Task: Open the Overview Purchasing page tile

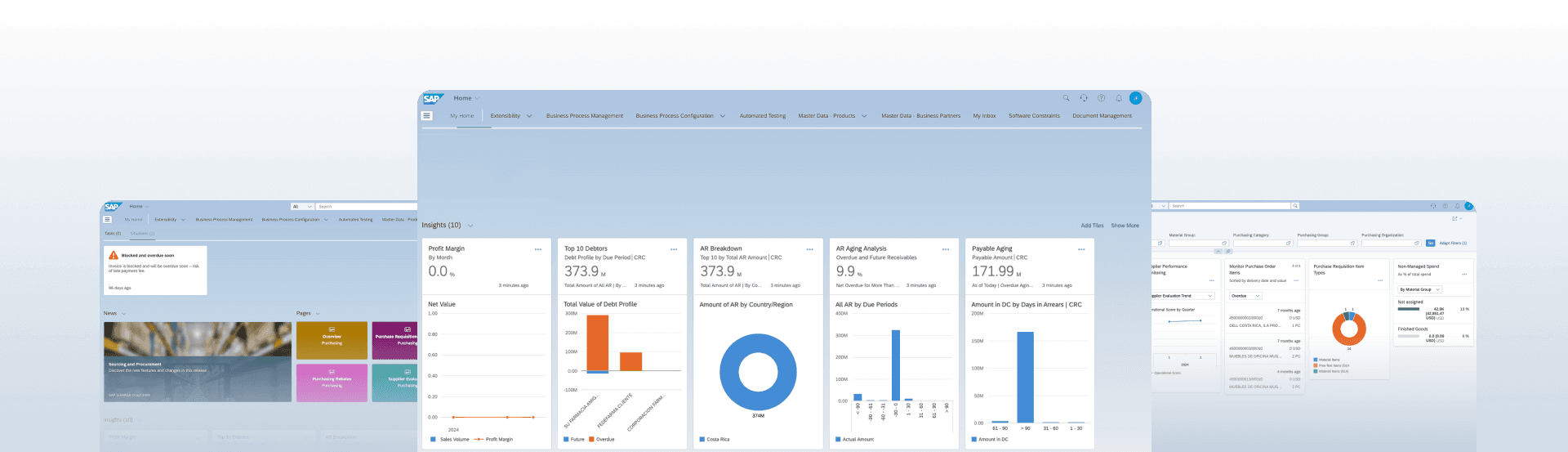Action: pos(332,340)
